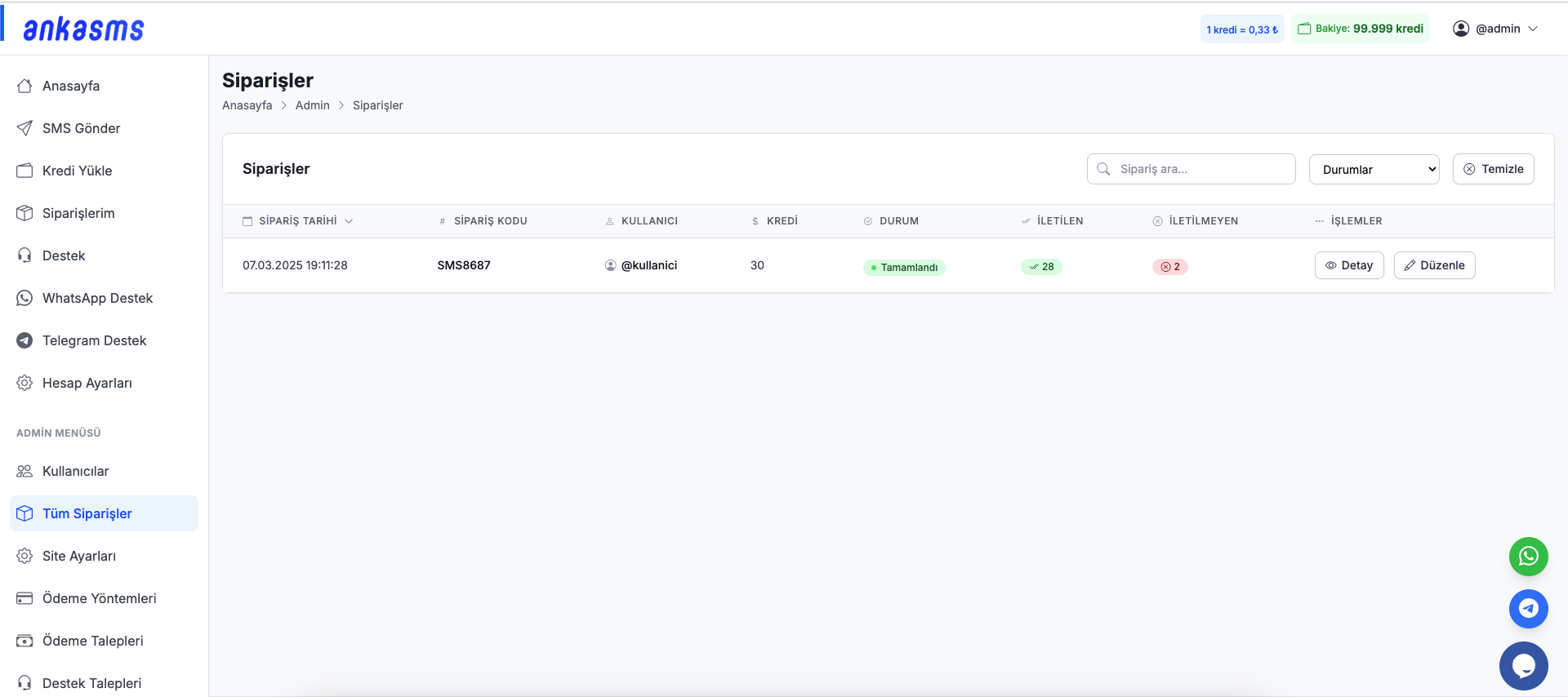Open SMS Gönder in the sidebar
The width and height of the screenshot is (1568, 697).
pos(81,128)
